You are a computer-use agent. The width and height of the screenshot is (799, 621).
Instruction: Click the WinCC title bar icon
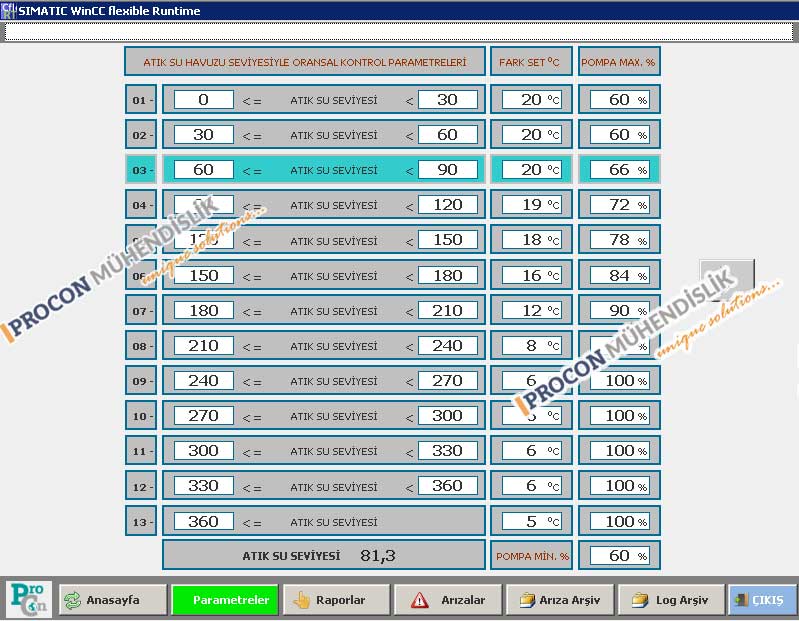9,11
